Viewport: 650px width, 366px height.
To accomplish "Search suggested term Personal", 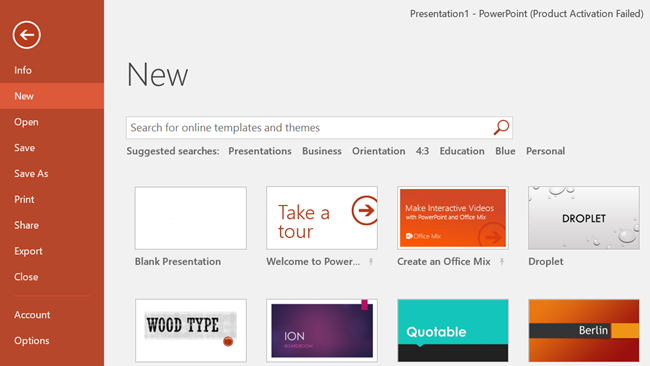I will click(x=546, y=151).
